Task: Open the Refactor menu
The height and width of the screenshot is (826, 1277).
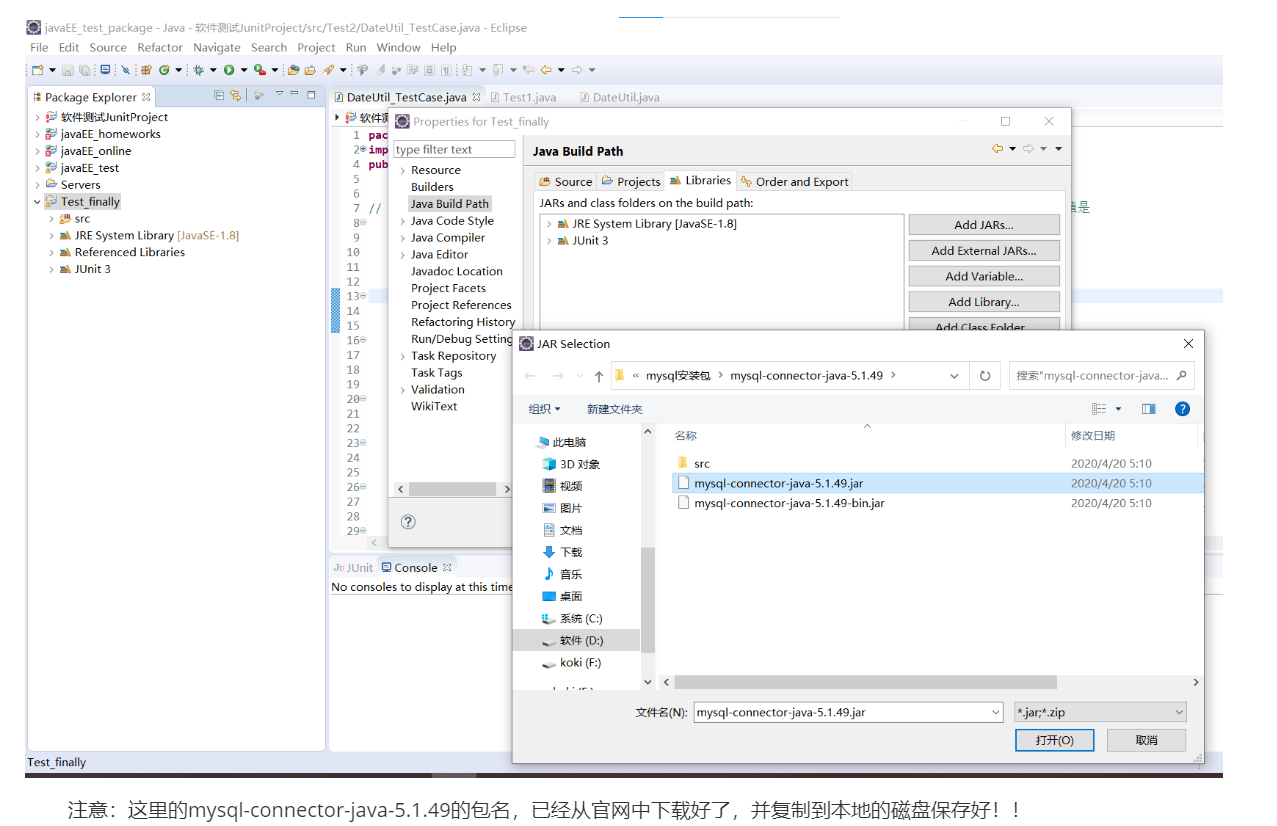Action: tap(160, 47)
